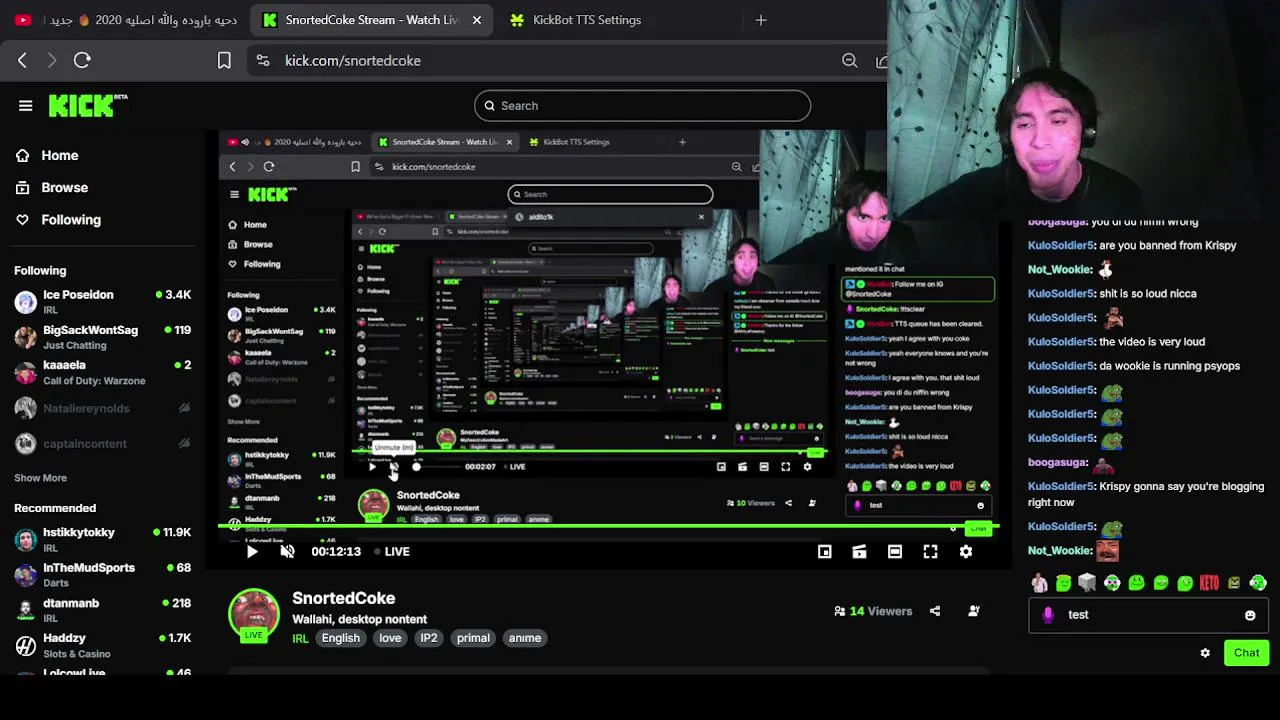Insert the green headset frog emote

pos(1111,583)
